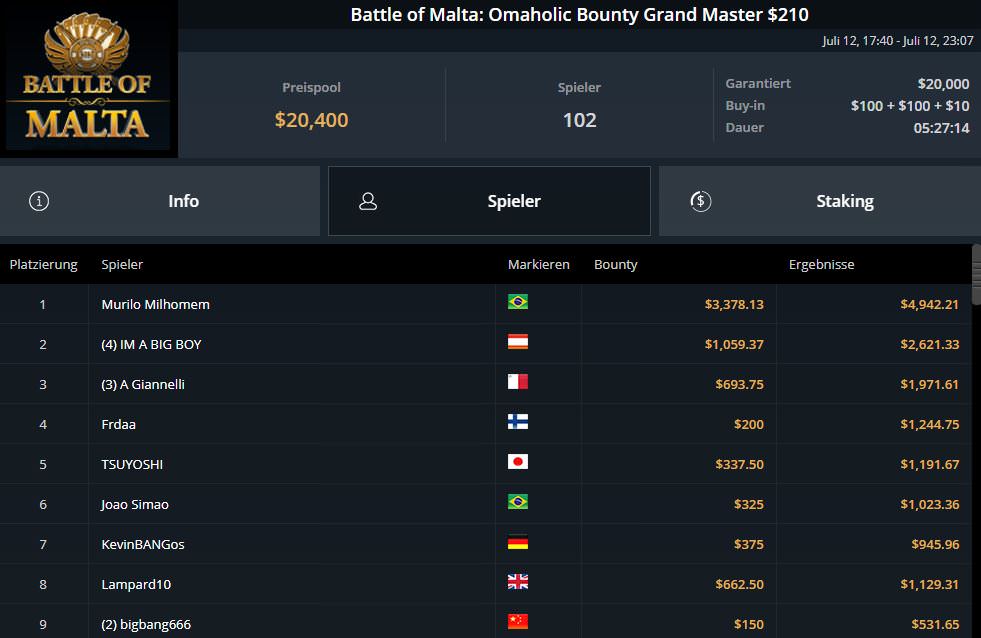Select the Spieler tab
Viewport: 981px width, 638px height.
click(489, 201)
